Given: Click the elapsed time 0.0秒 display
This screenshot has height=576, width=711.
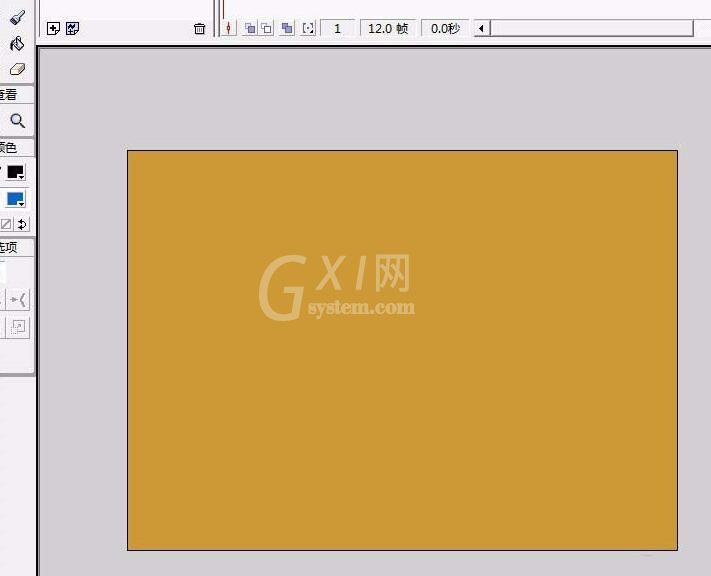Looking at the screenshot, I should pyautogui.click(x=445, y=29).
